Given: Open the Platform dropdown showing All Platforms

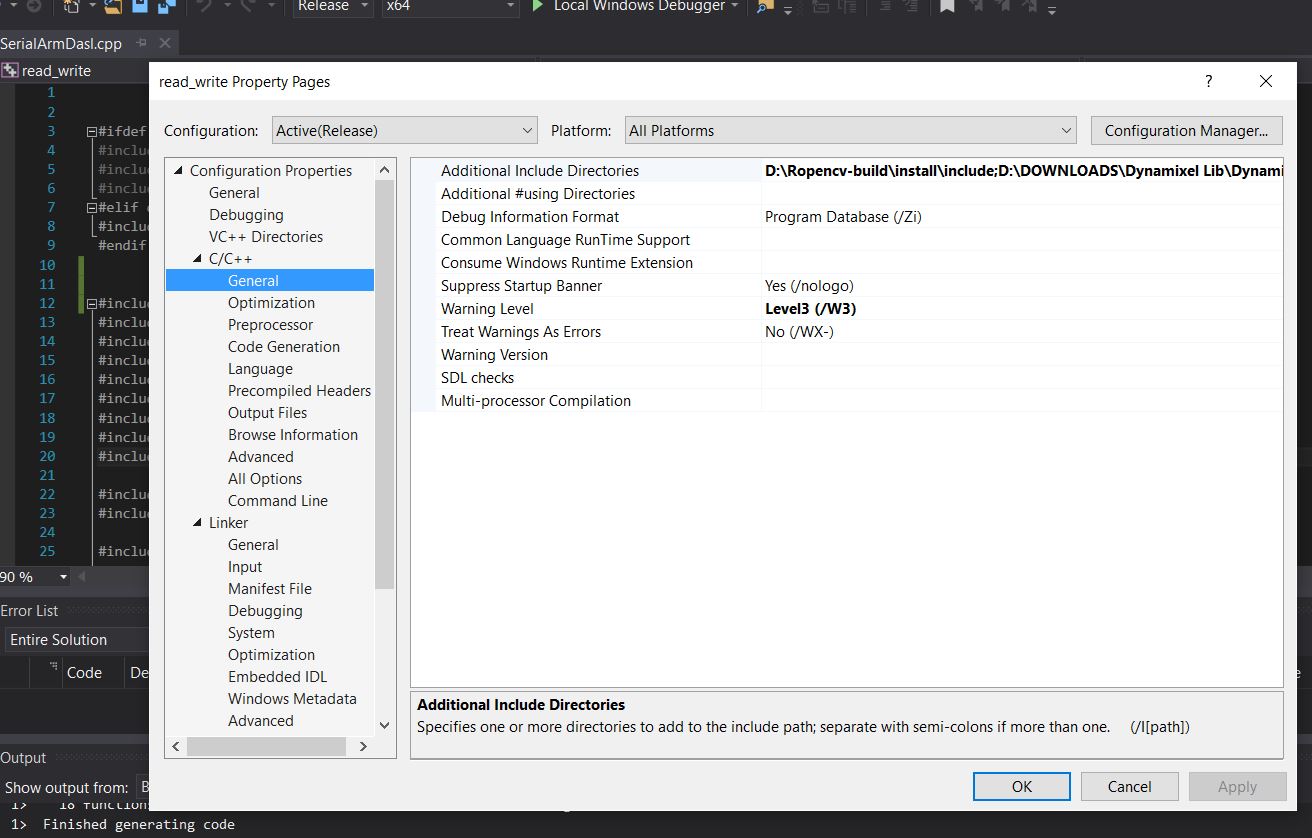Looking at the screenshot, I should point(850,130).
